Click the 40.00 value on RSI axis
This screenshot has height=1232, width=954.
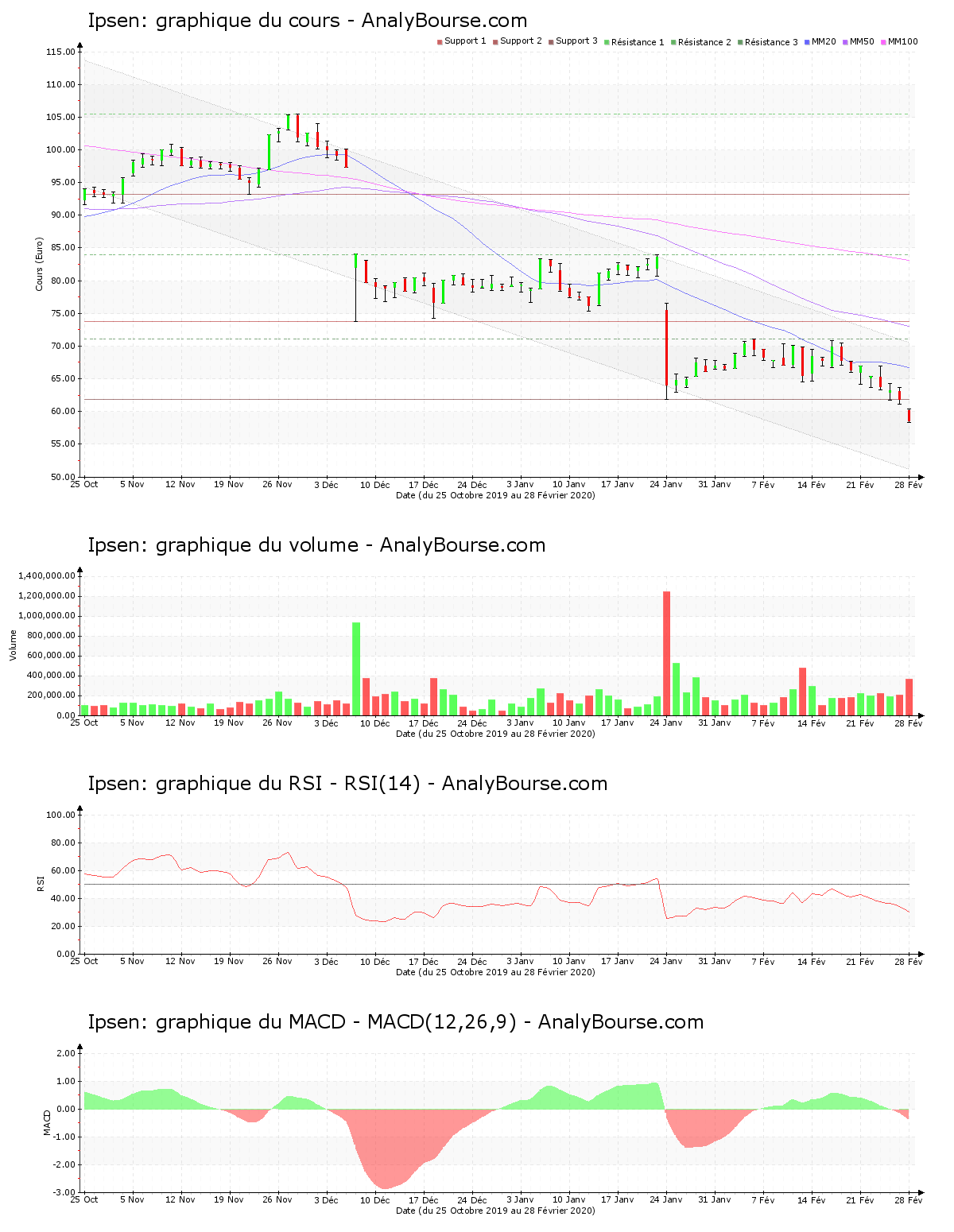(x=64, y=899)
